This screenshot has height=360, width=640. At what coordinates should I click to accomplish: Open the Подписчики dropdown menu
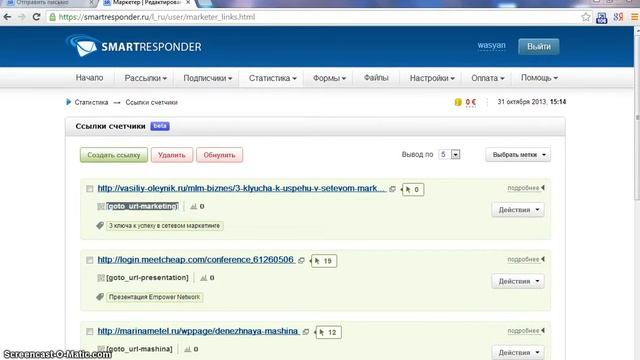(207, 78)
